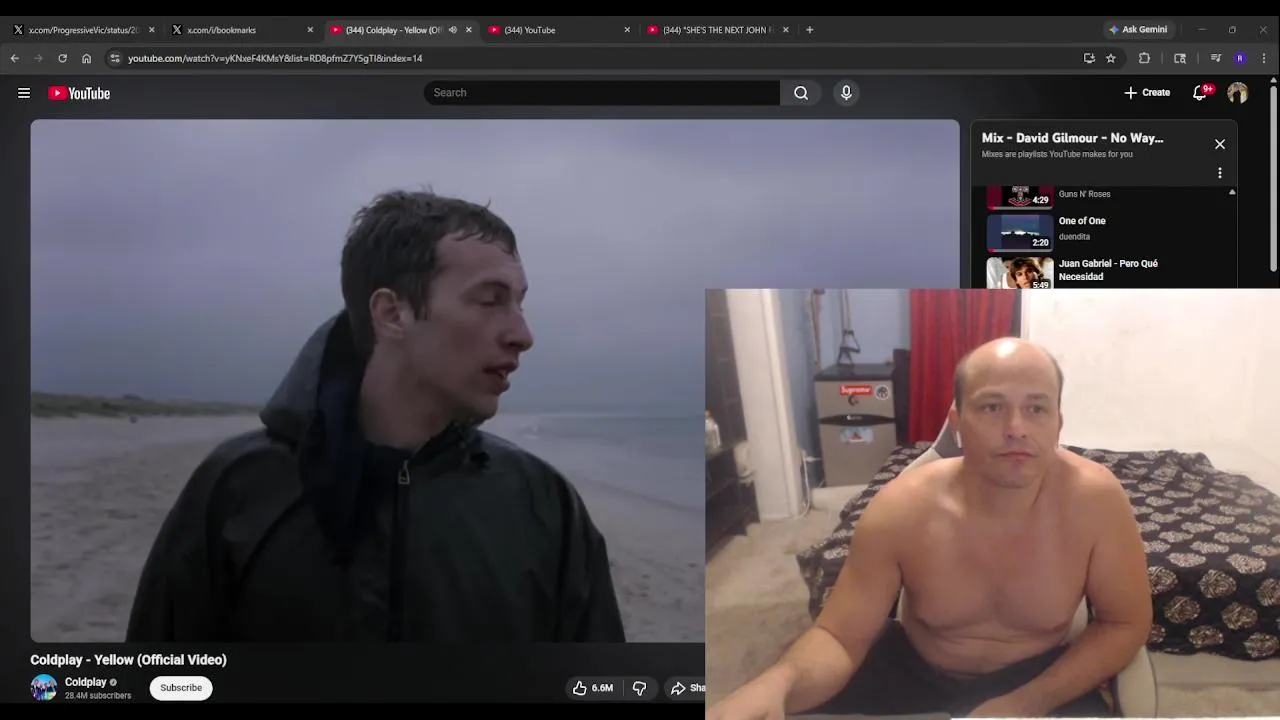Viewport: 1280px width, 720px height.
Task: Like the Coldplay Yellow video
Action: point(592,688)
